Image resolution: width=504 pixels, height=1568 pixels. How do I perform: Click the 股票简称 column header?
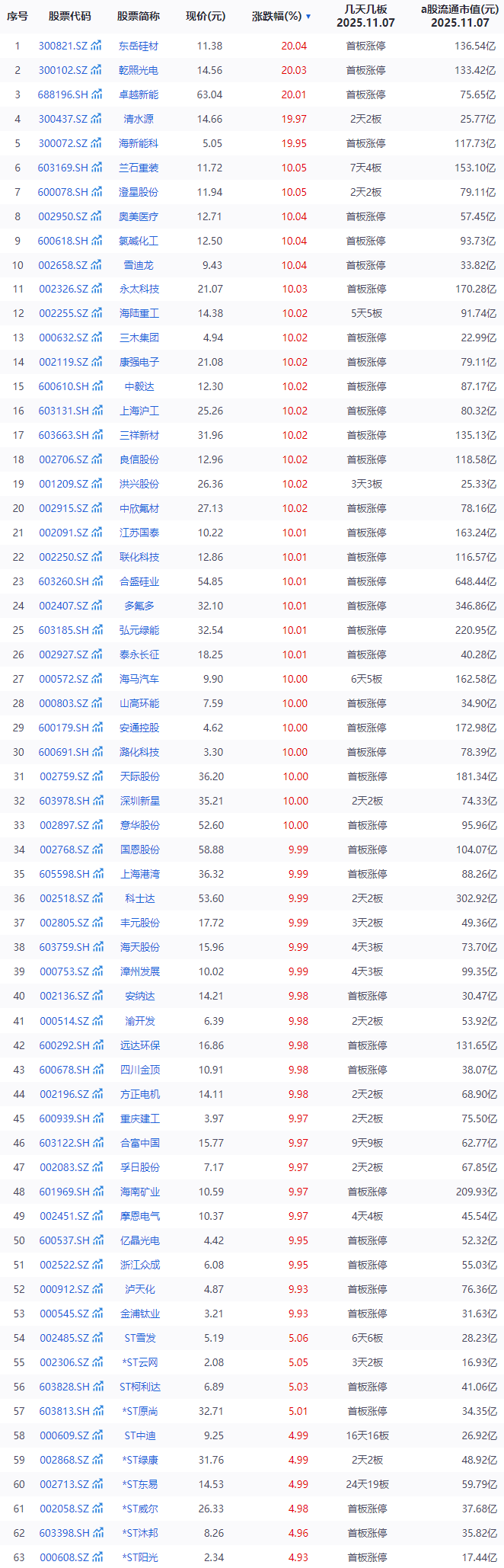tap(139, 16)
